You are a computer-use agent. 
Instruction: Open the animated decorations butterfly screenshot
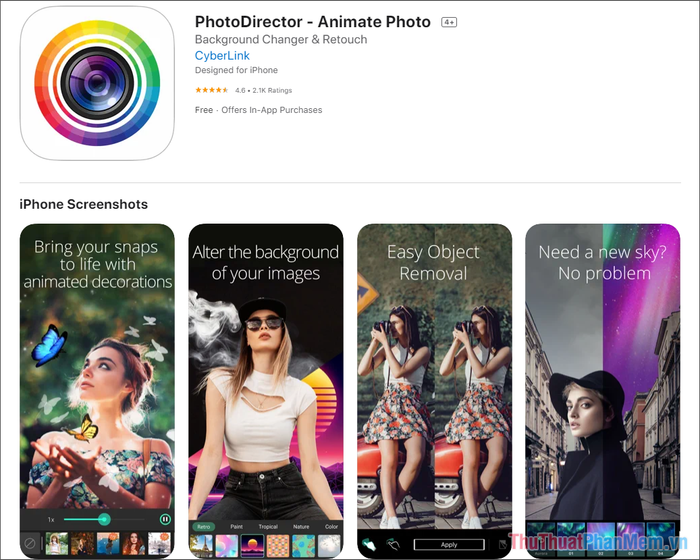(x=97, y=391)
